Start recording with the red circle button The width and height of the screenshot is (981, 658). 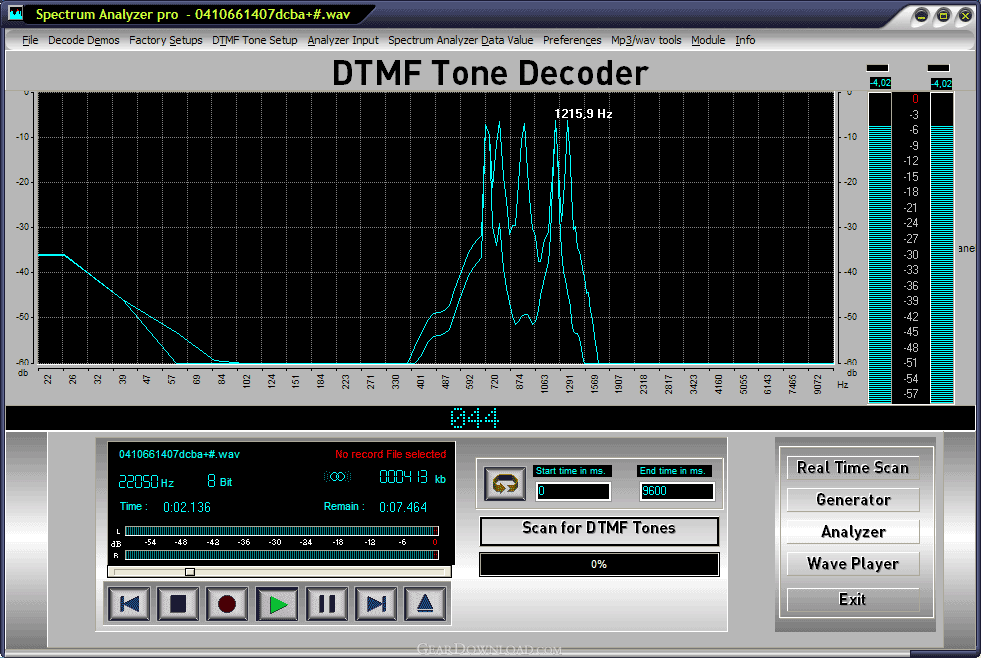[x=227, y=604]
